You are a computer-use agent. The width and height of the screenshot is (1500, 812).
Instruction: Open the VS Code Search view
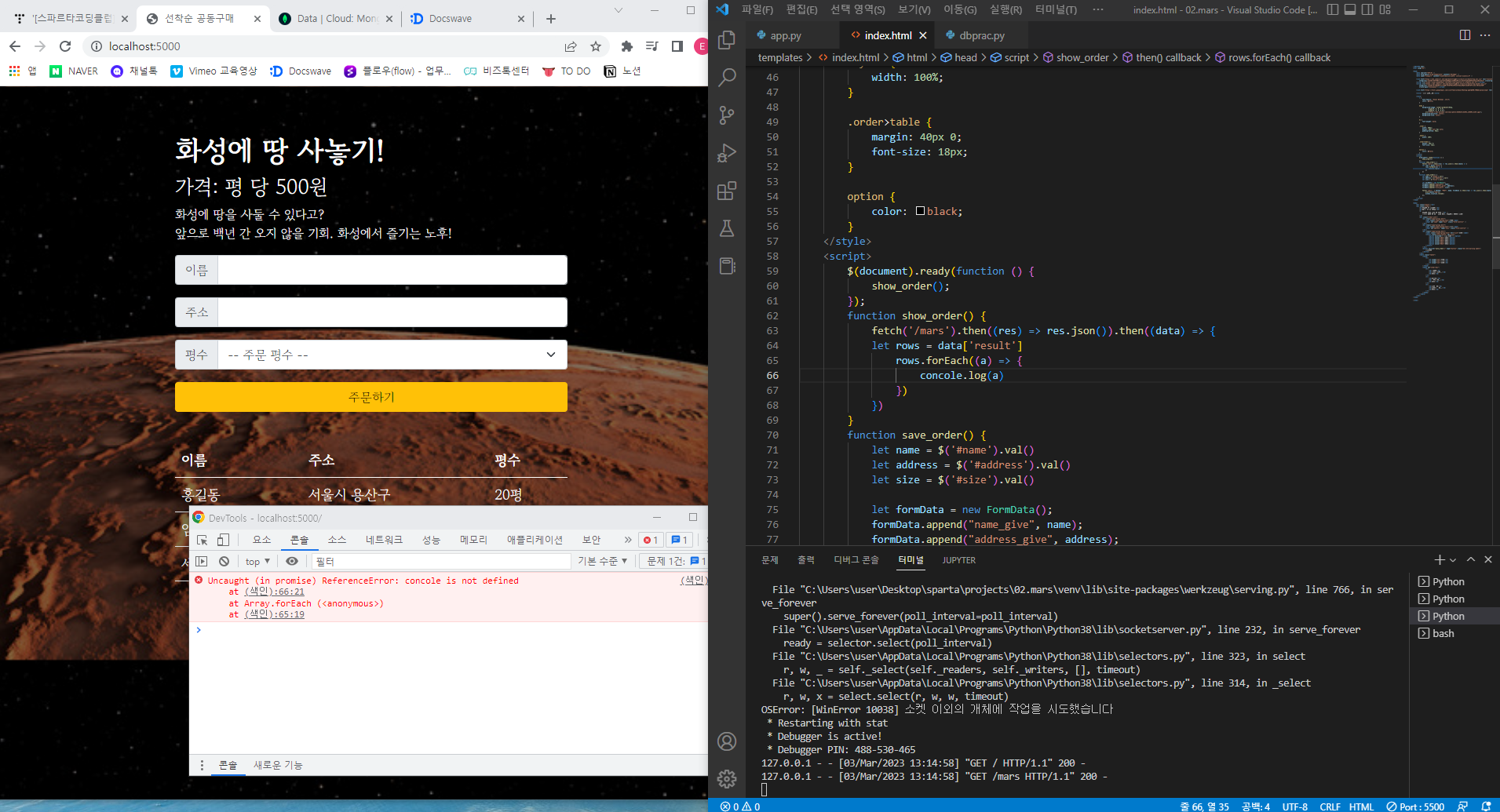[x=727, y=77]
